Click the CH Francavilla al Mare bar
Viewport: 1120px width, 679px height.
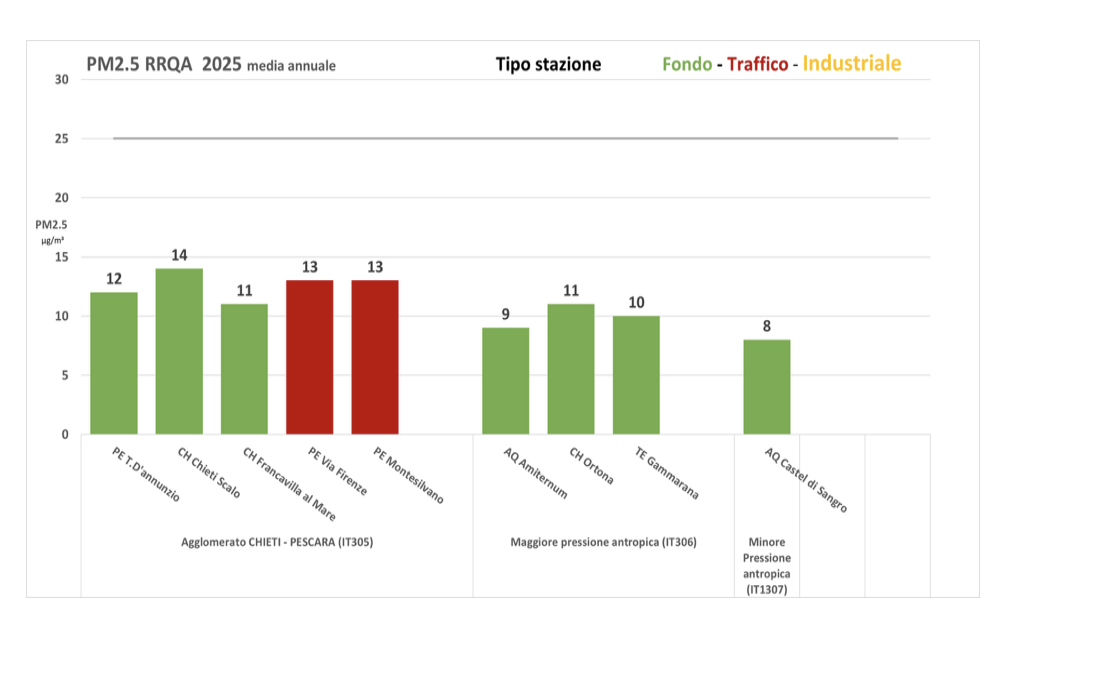click(x=244, y=369)
